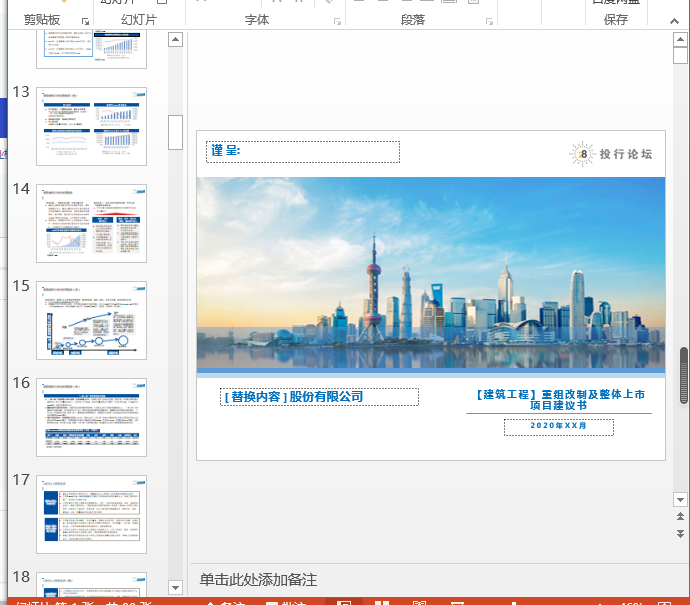Click the thumbnail pane scroll-down arrow
This screenshot has height=605, width=690.
[176, 587]
